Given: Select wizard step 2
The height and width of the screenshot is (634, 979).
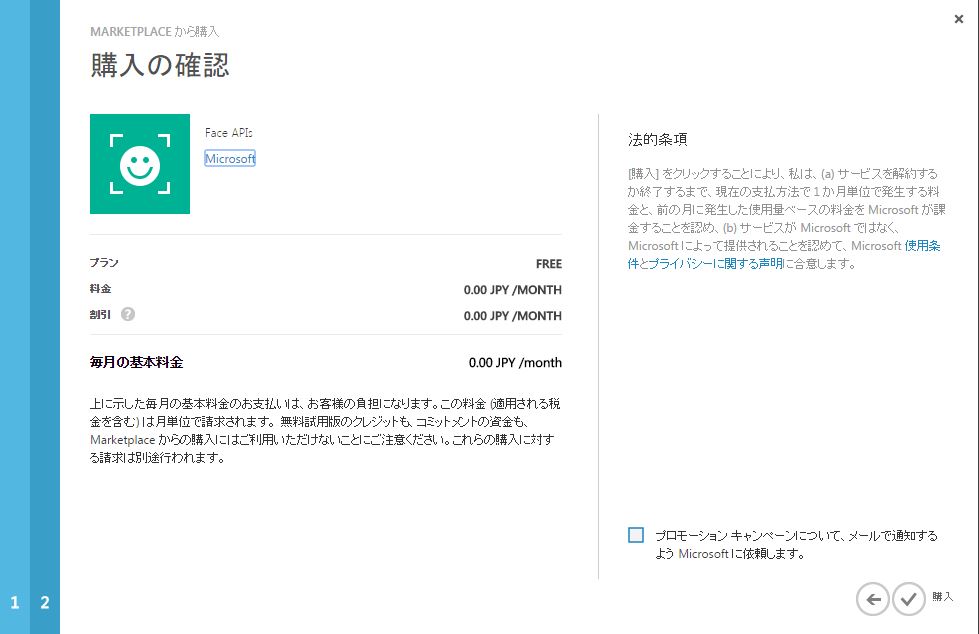Looking at the screenshot, I should pyautogui.click(x=45, y=602).
